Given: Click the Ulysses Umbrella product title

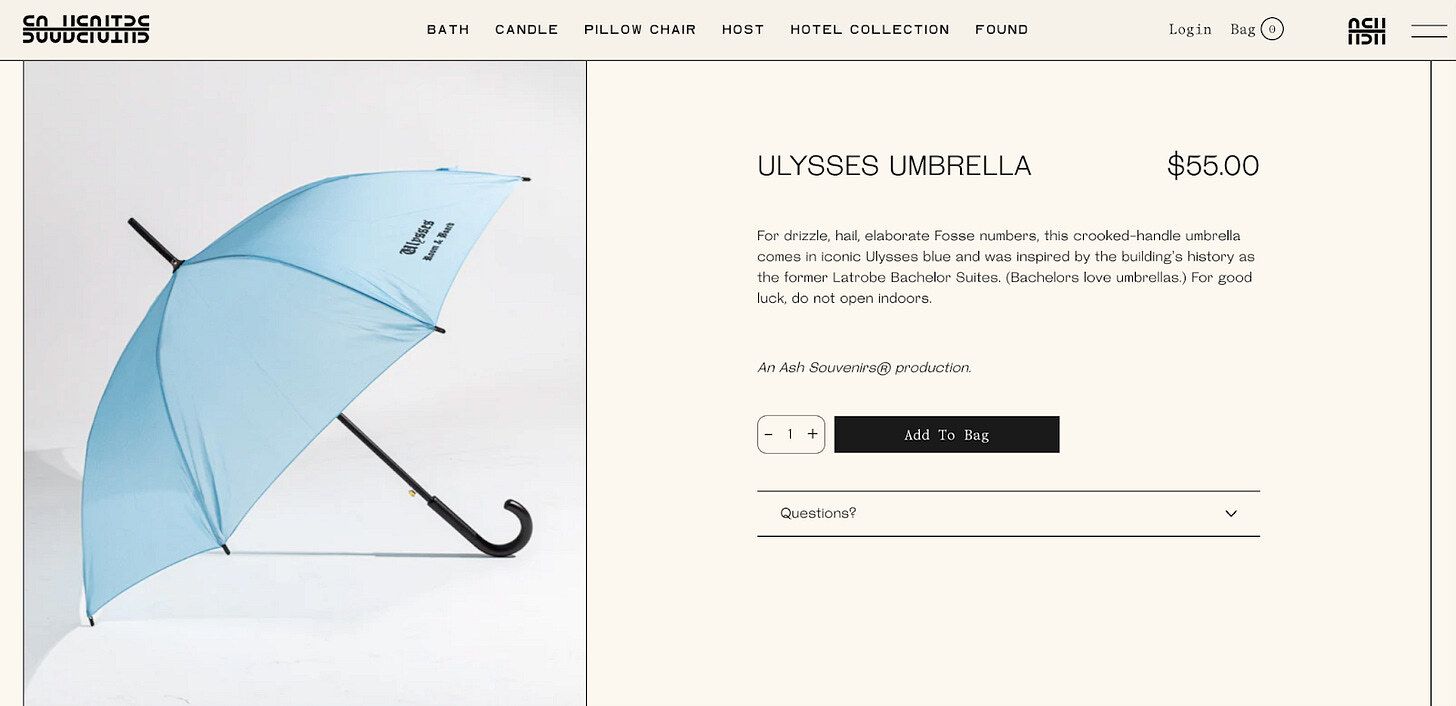Looking at the screenshot, I should [894, 166].
